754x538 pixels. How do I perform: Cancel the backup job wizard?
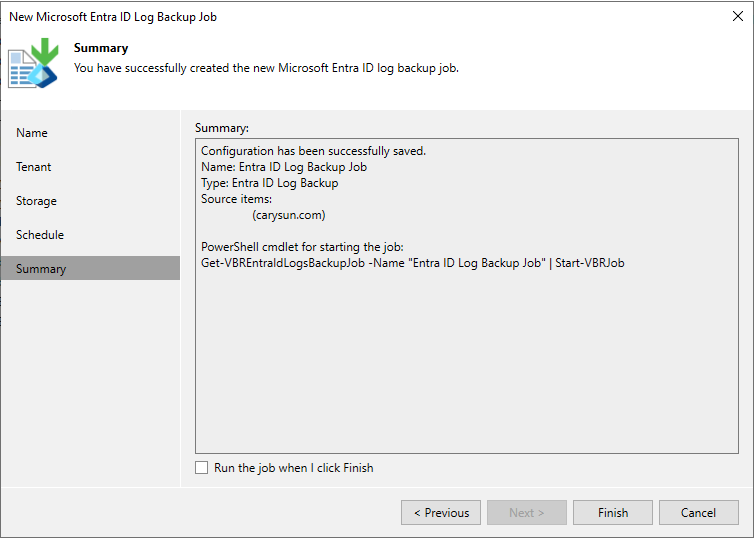click(x=698, y=513)
